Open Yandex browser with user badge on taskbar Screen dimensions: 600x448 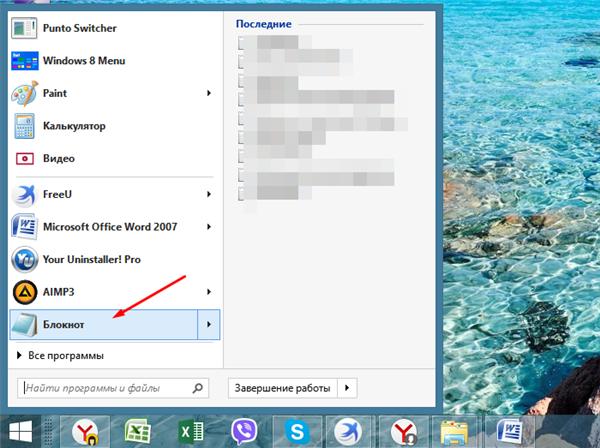pos(404,432)
